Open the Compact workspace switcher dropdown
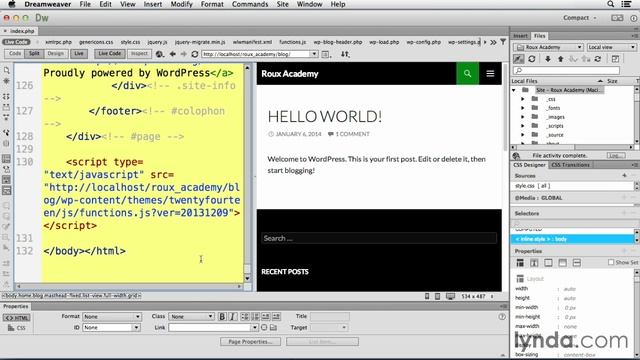This screenshot has width=640, height=360. click(580, 18)
